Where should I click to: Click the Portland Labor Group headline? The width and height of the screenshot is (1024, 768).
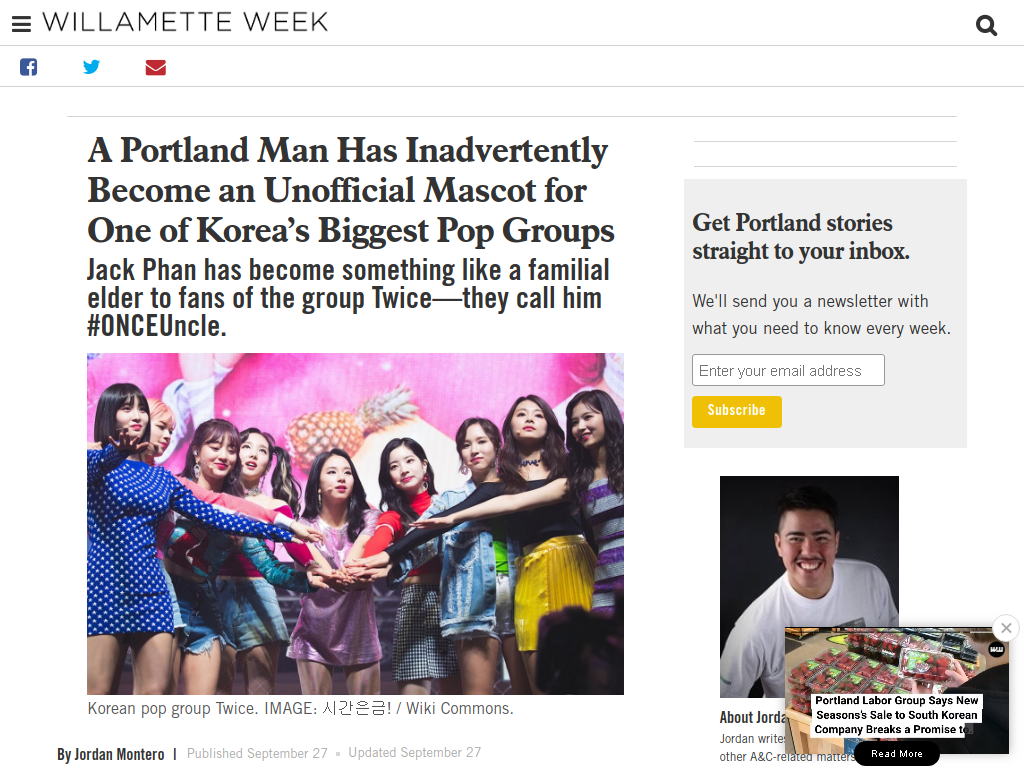coord(897,715)
